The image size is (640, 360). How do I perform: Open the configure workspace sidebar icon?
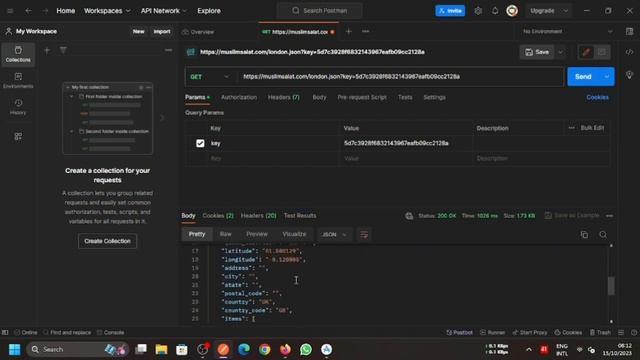point(18,136)
